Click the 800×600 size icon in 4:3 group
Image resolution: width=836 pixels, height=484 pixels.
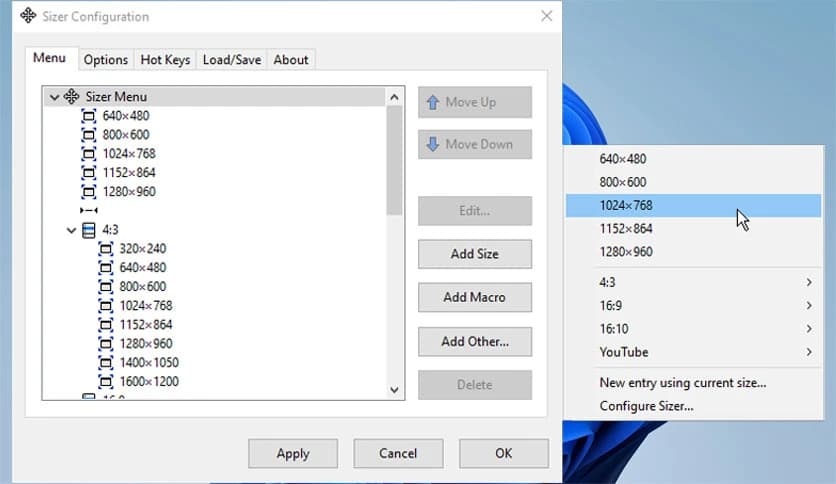click(106, 286)
